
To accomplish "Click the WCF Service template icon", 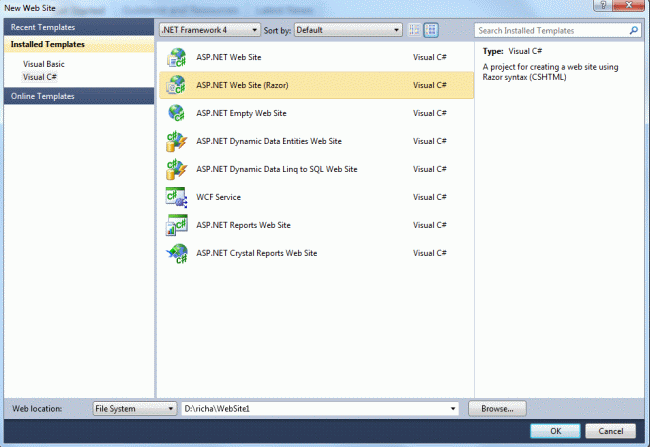I will tap(177, 197).
